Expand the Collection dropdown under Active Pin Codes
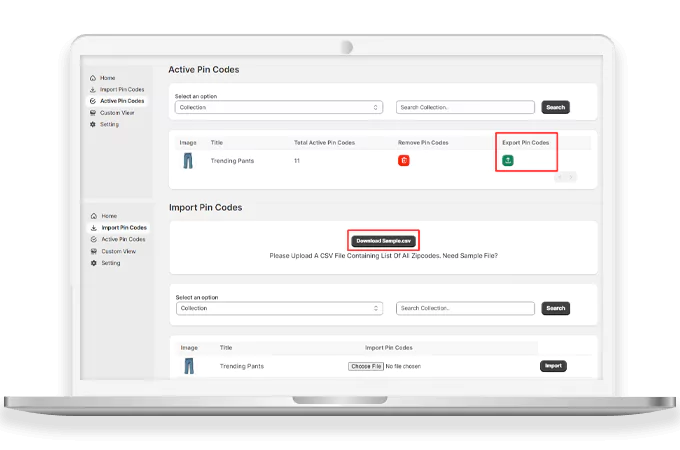Screen dimensions: 680x450 pyautogui.click(x=278, y=107)
